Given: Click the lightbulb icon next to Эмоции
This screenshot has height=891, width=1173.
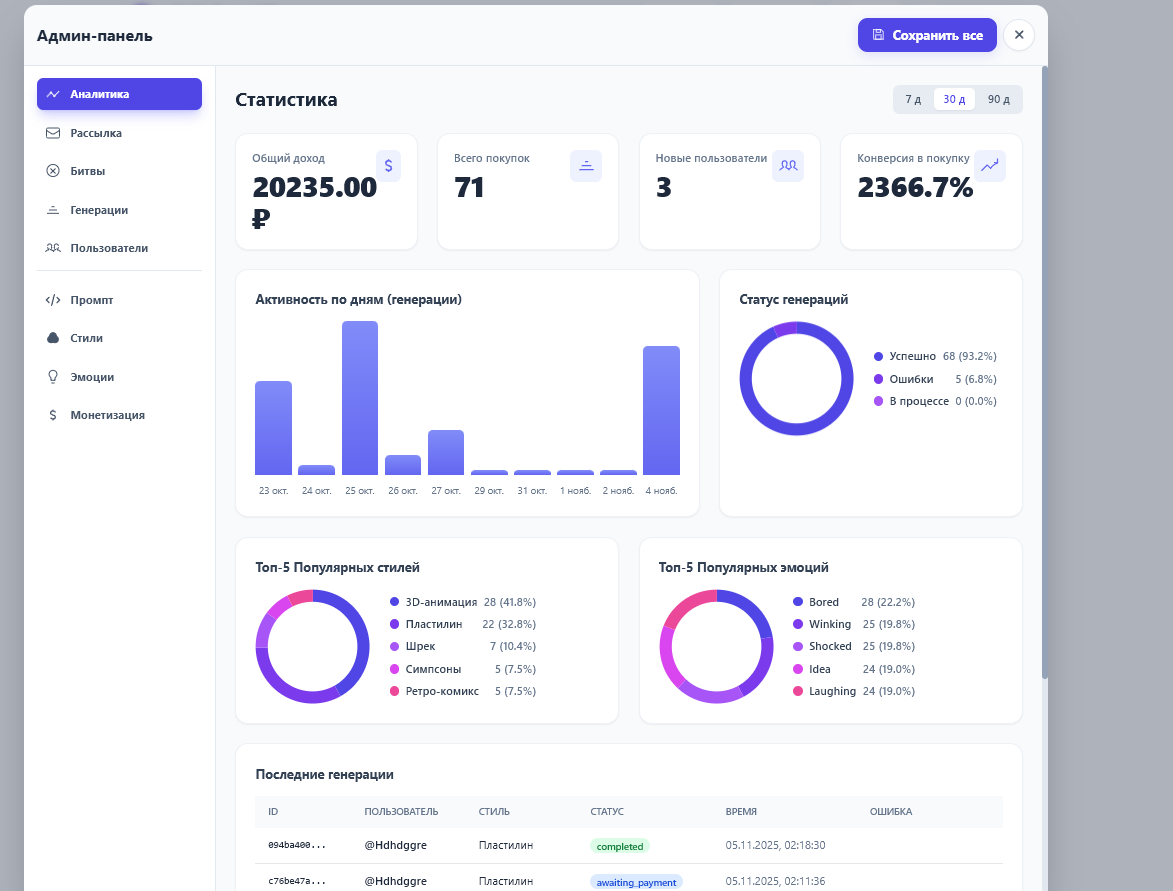Looking at the screenshot, I should coord(53,377).
